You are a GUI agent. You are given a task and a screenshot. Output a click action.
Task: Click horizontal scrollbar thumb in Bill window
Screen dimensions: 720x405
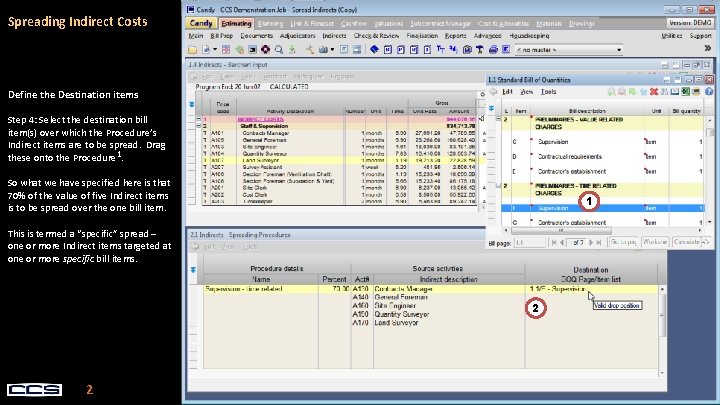click(561, 231)
